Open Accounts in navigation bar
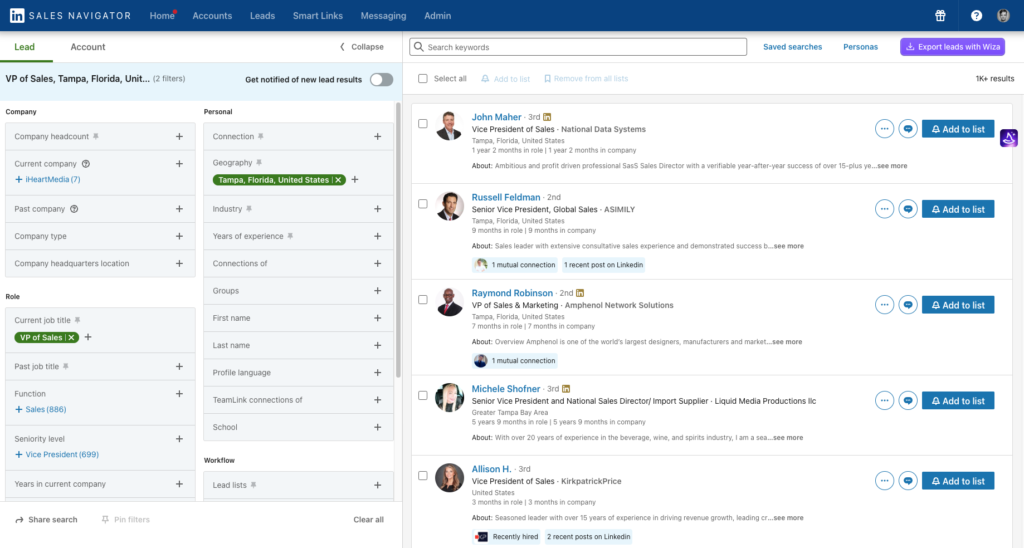Image resolution: width=1024 pixels, height=548 pixels. click(x=212, y=16)
